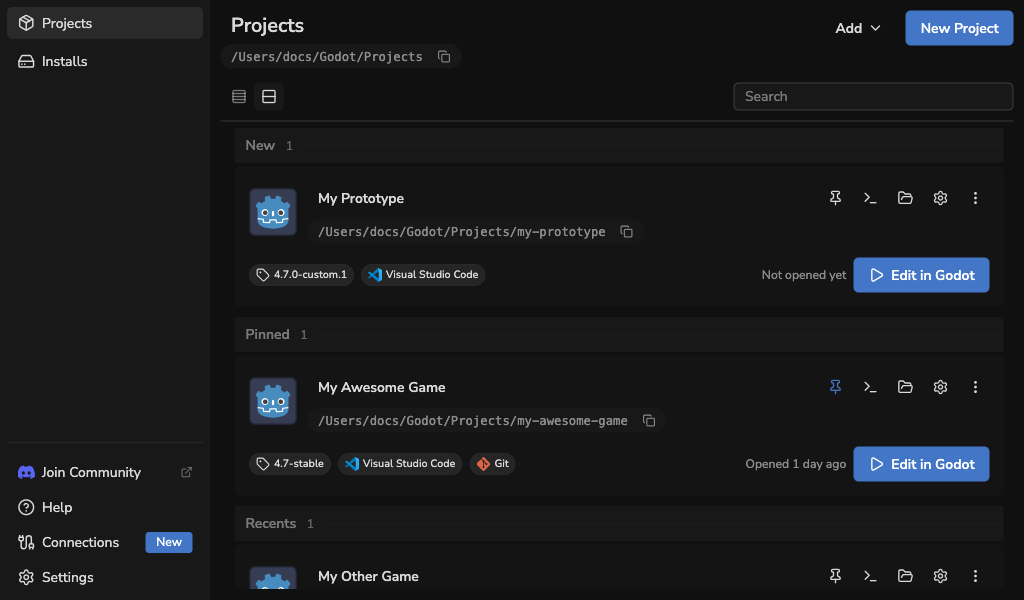Open My Prototype folder in file browser
This screenshot has width=1024, height=600.
click(x=905, y=198)
